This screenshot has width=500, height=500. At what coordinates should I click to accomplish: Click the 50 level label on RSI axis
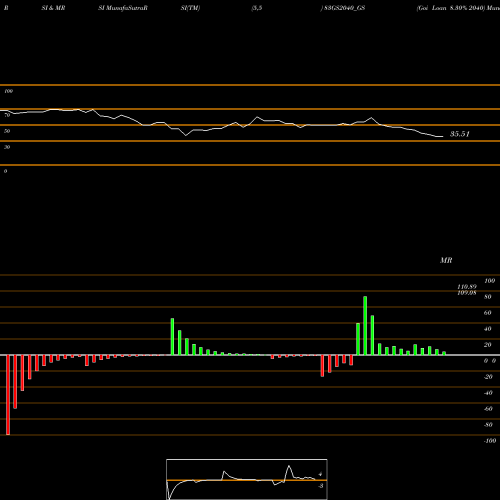tap(7, 131)
